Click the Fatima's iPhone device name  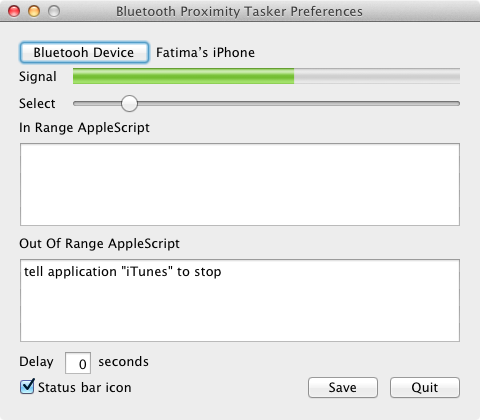point(205,53)
